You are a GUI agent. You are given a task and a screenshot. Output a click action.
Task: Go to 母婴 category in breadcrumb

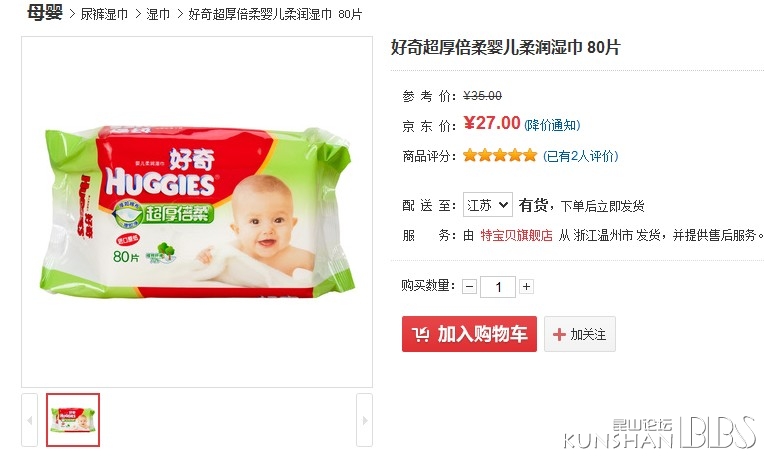[45, 13]
